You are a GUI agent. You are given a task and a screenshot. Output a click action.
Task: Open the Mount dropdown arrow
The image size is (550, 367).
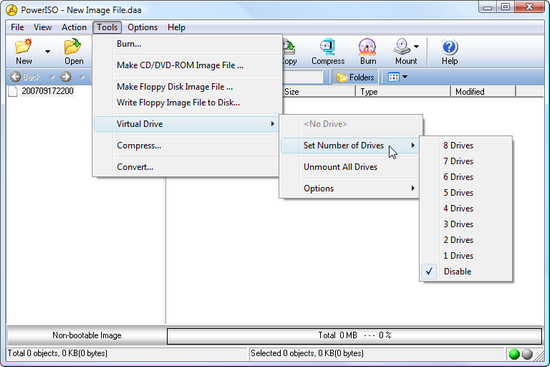coord(416,46)
